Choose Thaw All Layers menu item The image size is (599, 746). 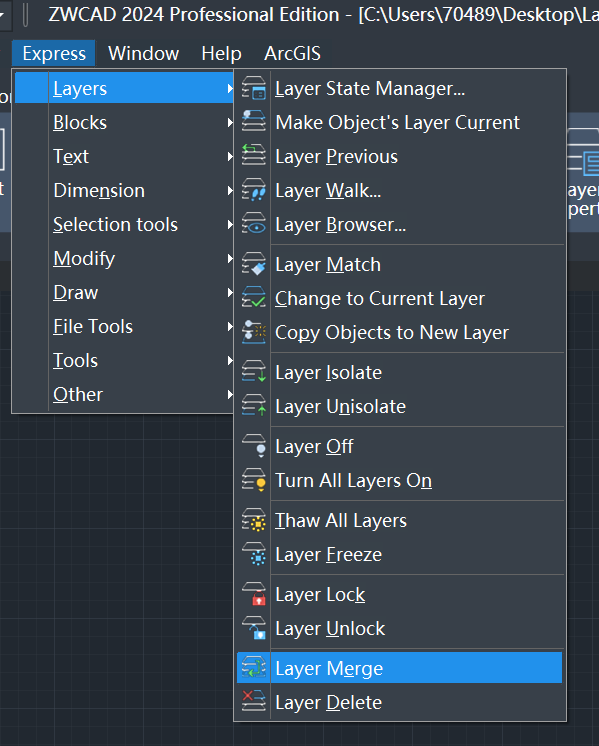pyautogui.click(x=400, y=520)
